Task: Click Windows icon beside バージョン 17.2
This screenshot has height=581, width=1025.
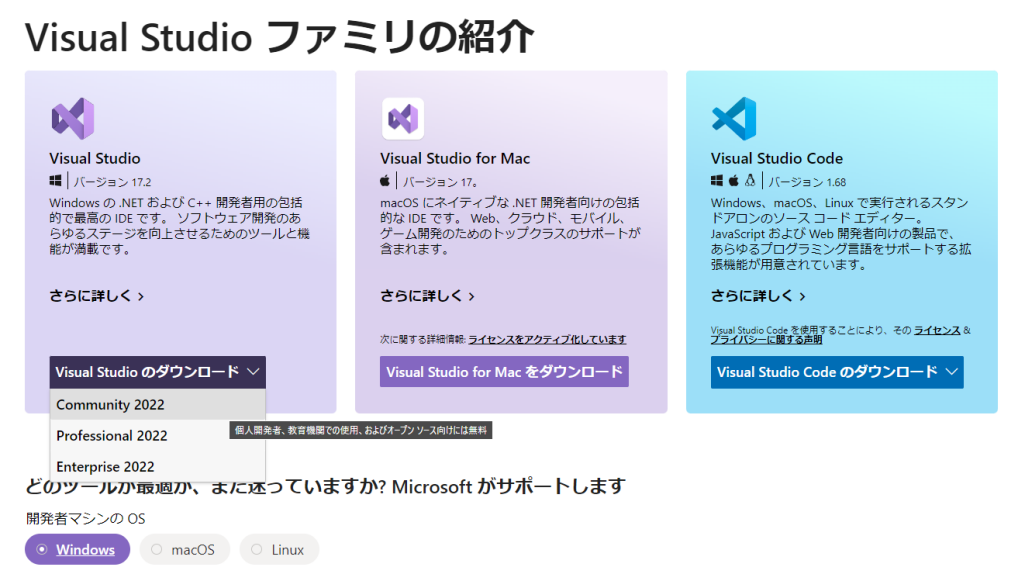Action: [56, 181]
